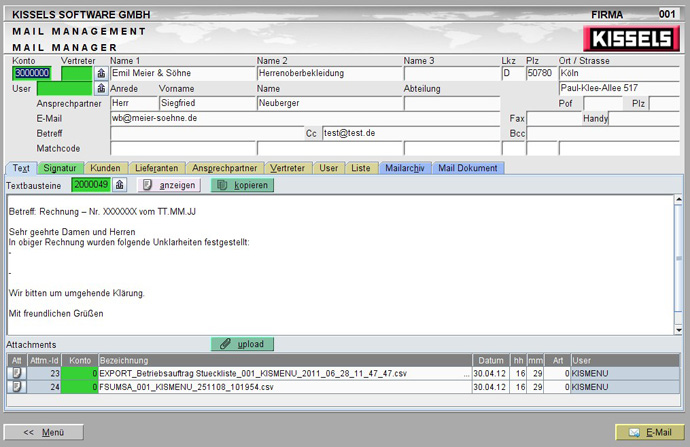
Task: Edit the Name field Neuberger
Action: (x=330, y=103)
